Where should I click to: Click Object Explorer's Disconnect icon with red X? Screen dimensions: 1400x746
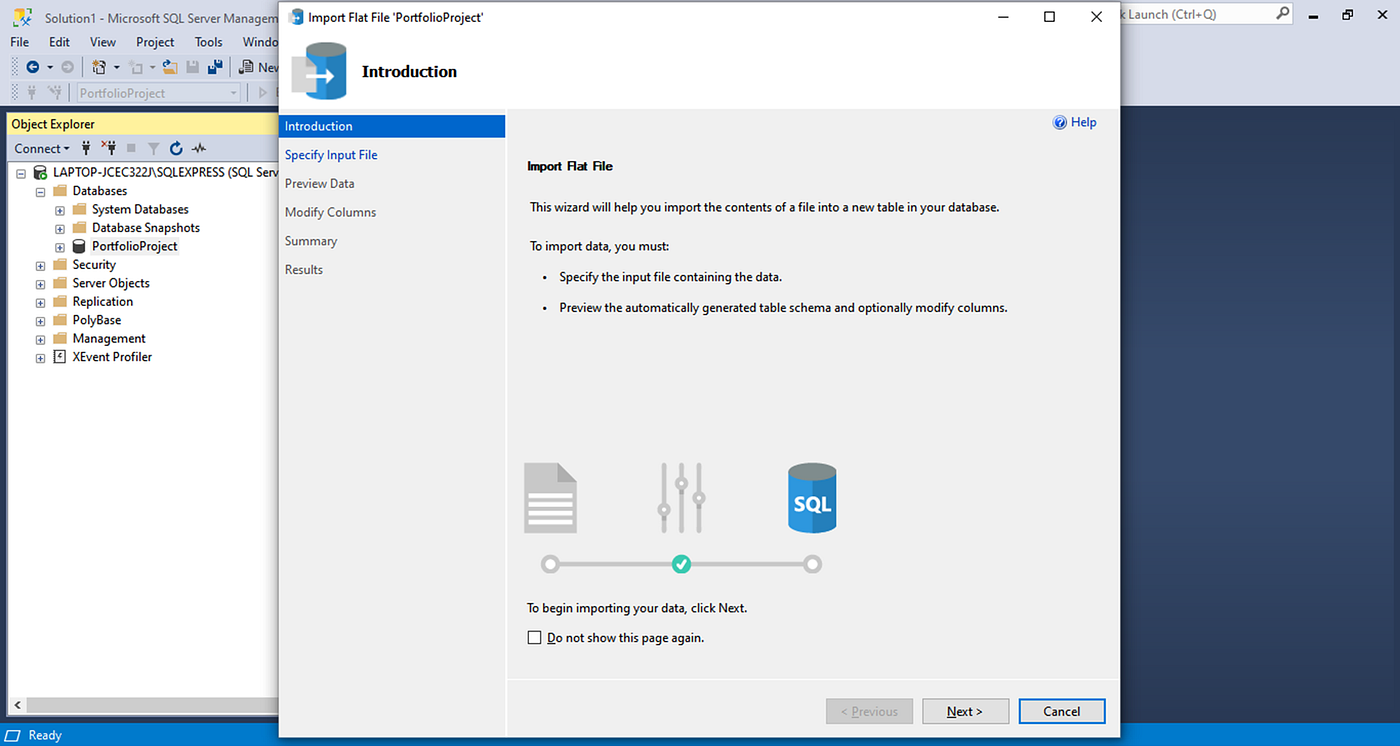109,148
